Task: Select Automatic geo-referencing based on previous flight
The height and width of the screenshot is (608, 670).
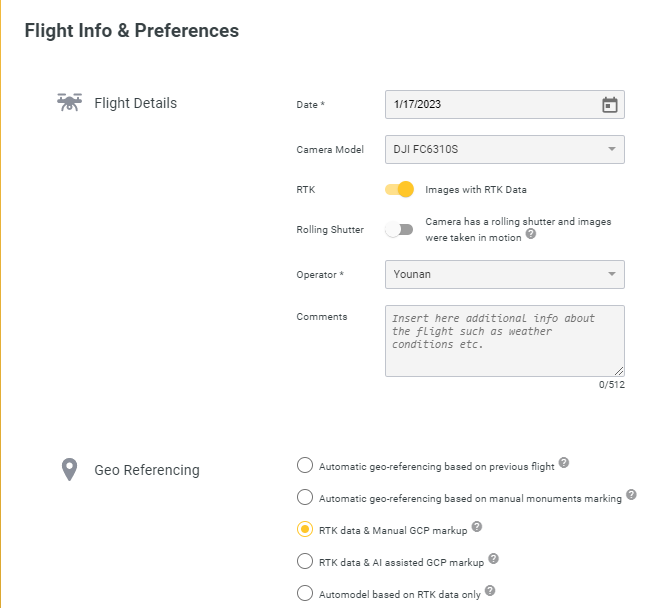Action: pos(305,465)
